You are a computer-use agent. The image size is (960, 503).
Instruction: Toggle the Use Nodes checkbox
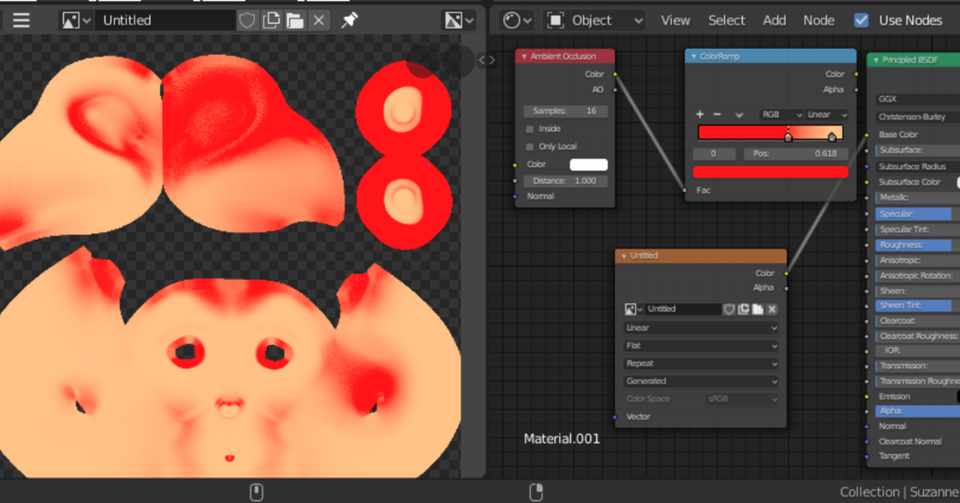click(861, 20)
